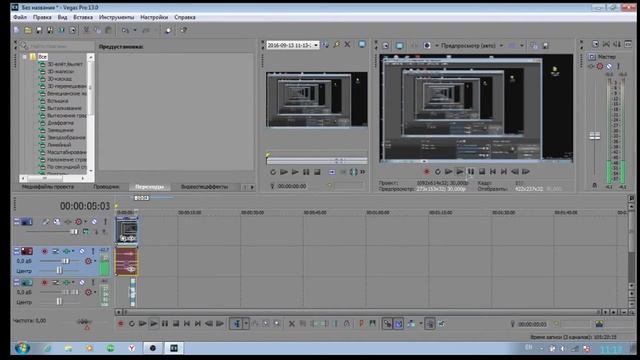Delete selected events with the X icon
640x360 pixels.
[292, 324]
